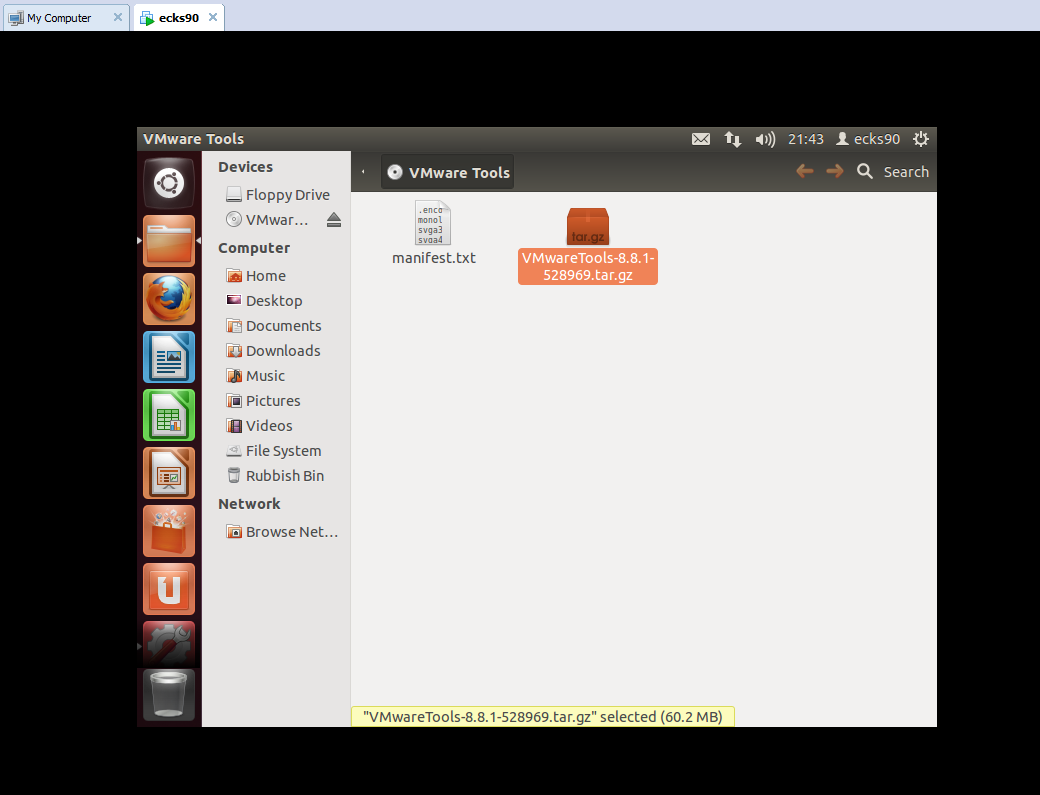The image size is (1040, 795).
Task: Open Ubuntu Software Centre launcher
Action: pyautogui.click(x=169, y=531)
